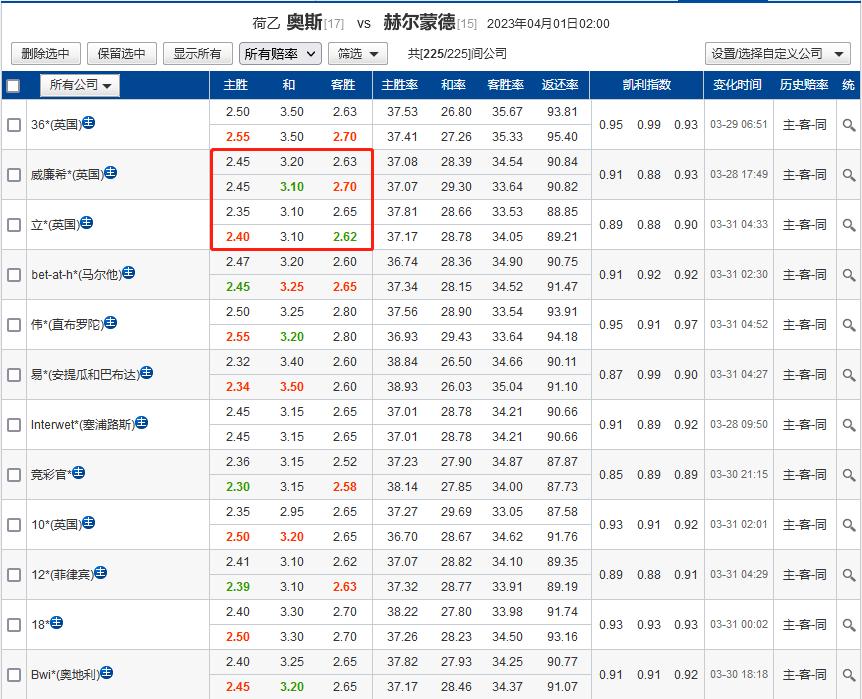Toggle the select-all checkbox in the header
The width and height of the screenshot is (862, 699).
click(12, 86)
